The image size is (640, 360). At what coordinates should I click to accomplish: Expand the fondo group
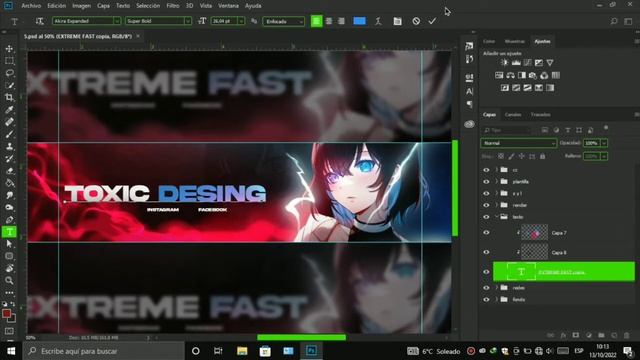pos(497,300)
